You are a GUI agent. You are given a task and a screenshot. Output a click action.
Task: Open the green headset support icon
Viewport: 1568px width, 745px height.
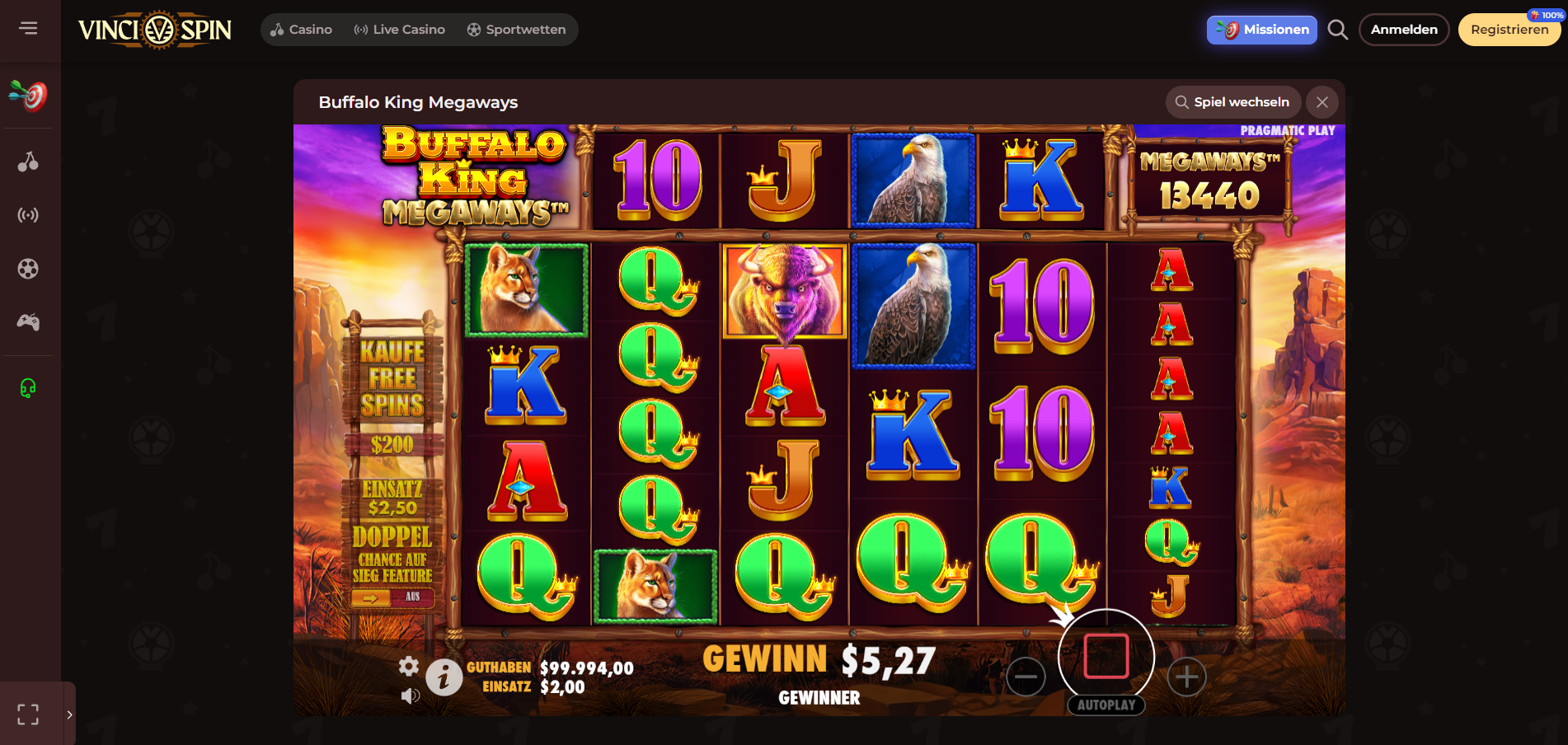click(28, 387)
